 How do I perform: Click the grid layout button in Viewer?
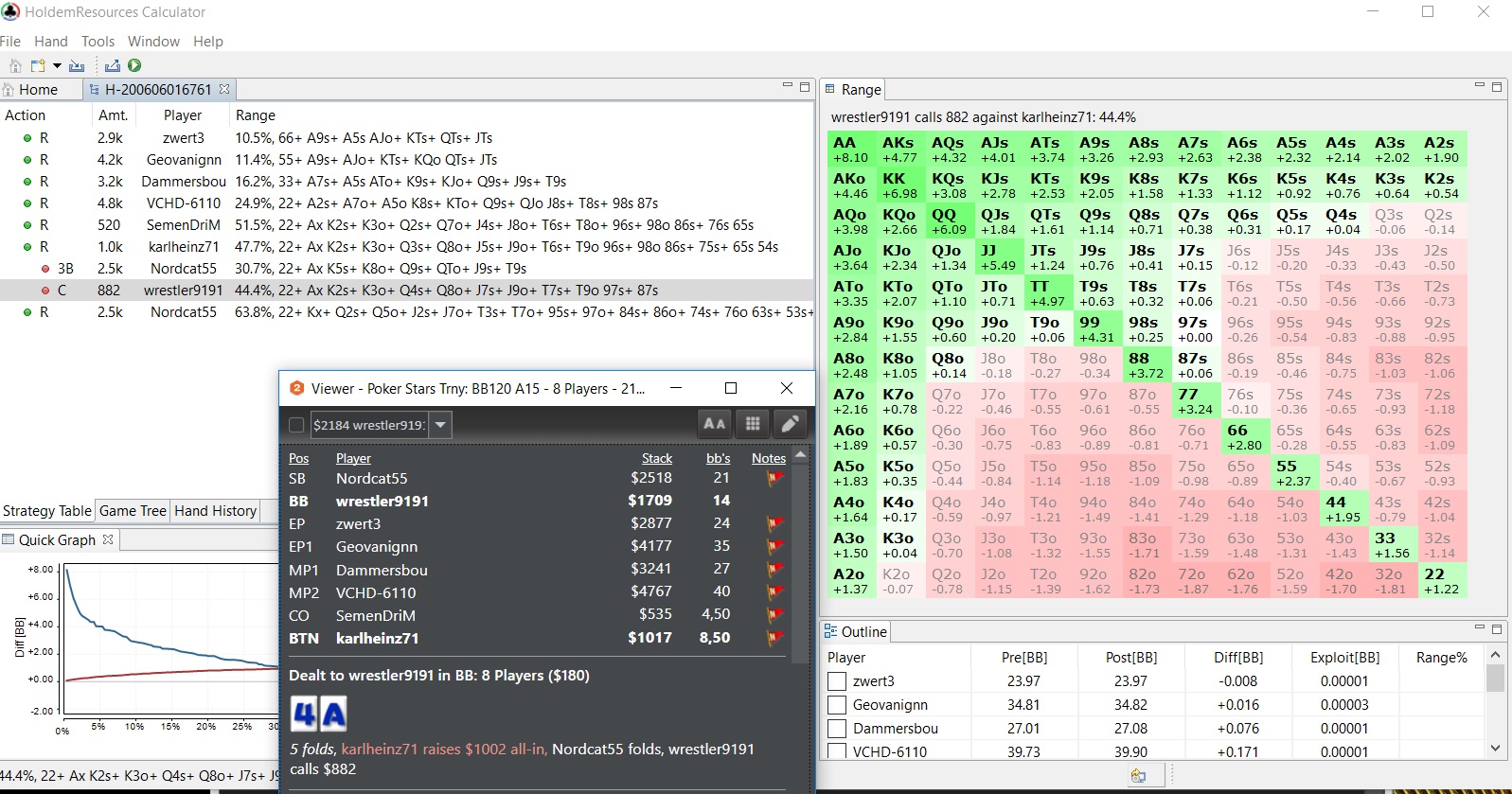point(753,424)
